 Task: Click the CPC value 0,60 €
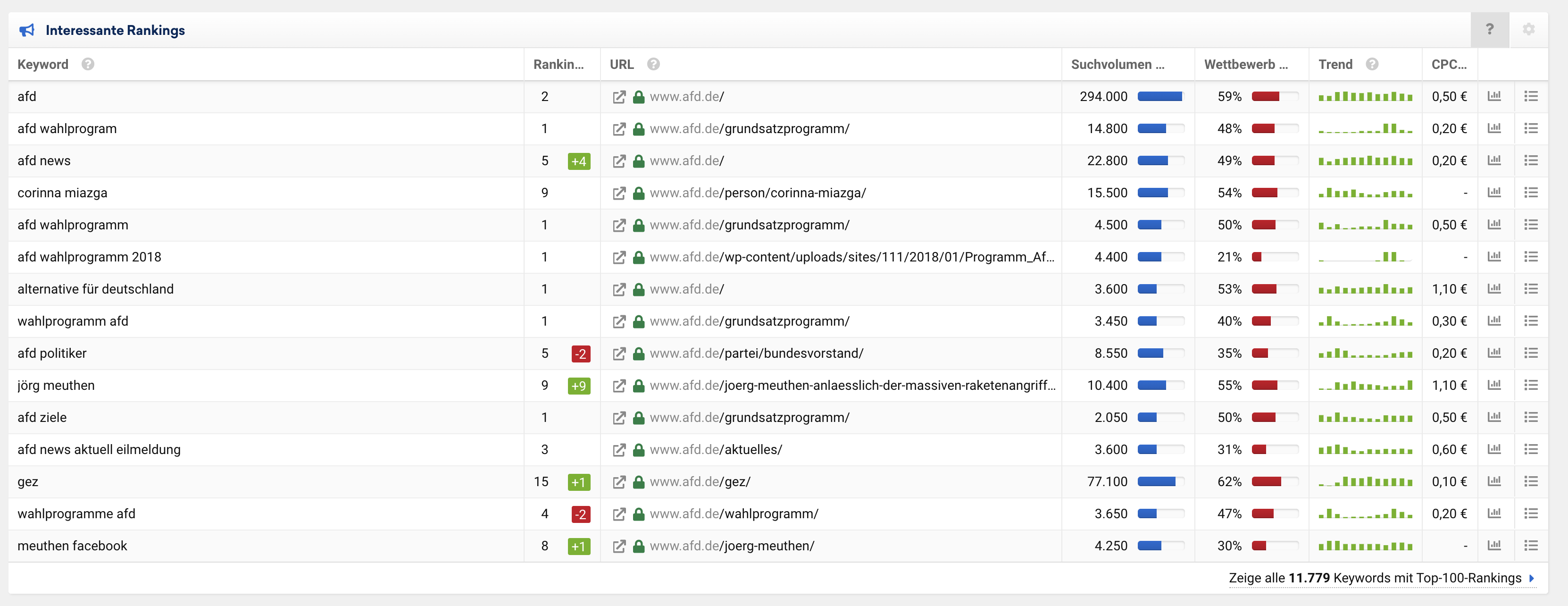1449,449
